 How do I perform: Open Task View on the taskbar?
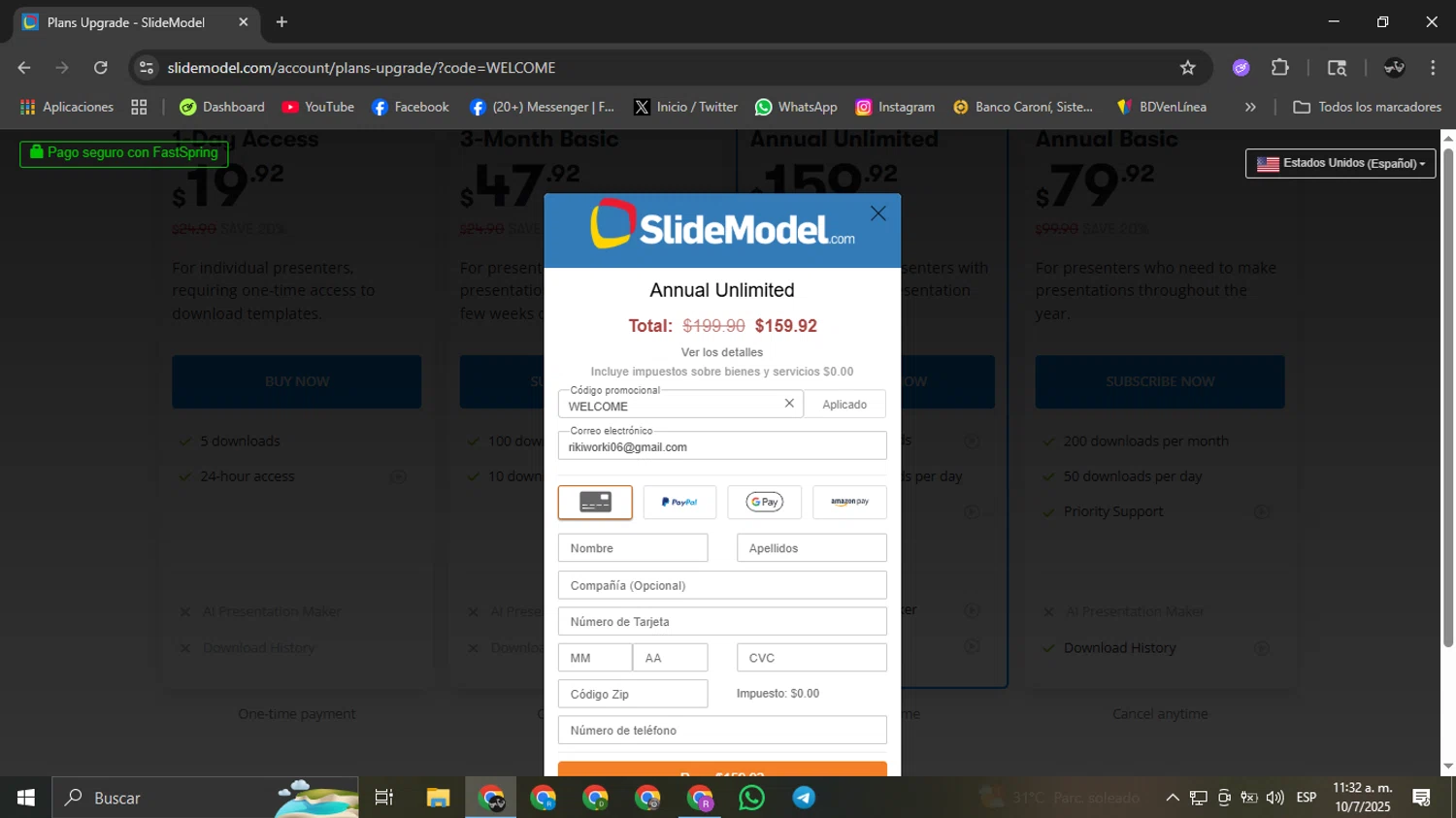384,798
